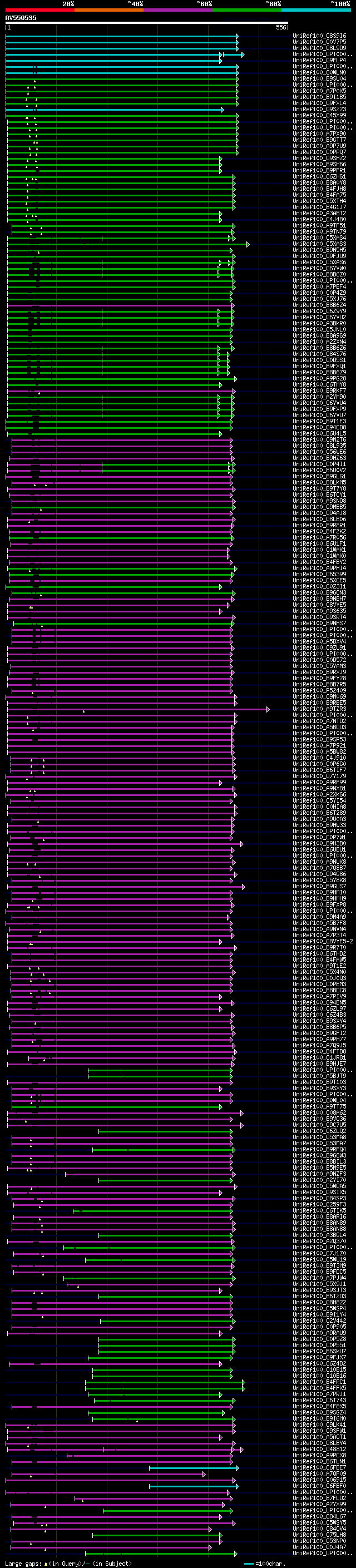This screenshot has height=1568, width=356.
Task: Select hit label UniRef100_Q9MBB5
Action: tap(319, 506)
